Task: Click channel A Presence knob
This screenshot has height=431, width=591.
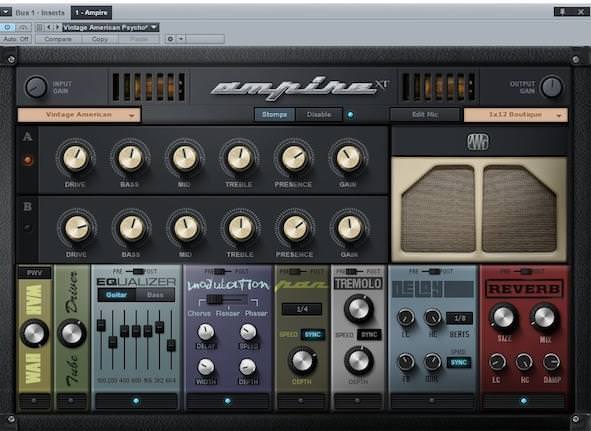Action: 294,158
